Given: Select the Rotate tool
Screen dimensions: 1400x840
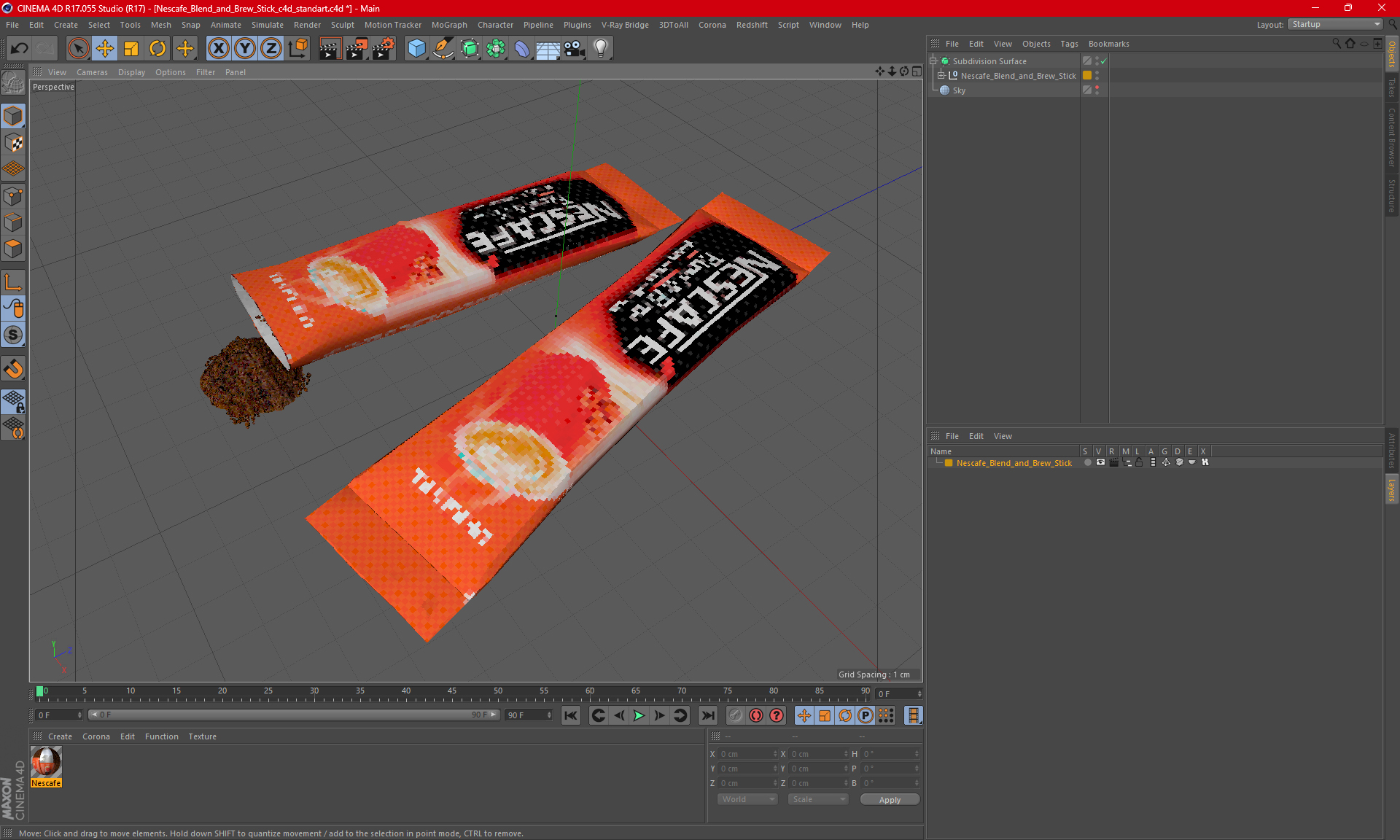Looking at the screenshot, I should [157, 49].
